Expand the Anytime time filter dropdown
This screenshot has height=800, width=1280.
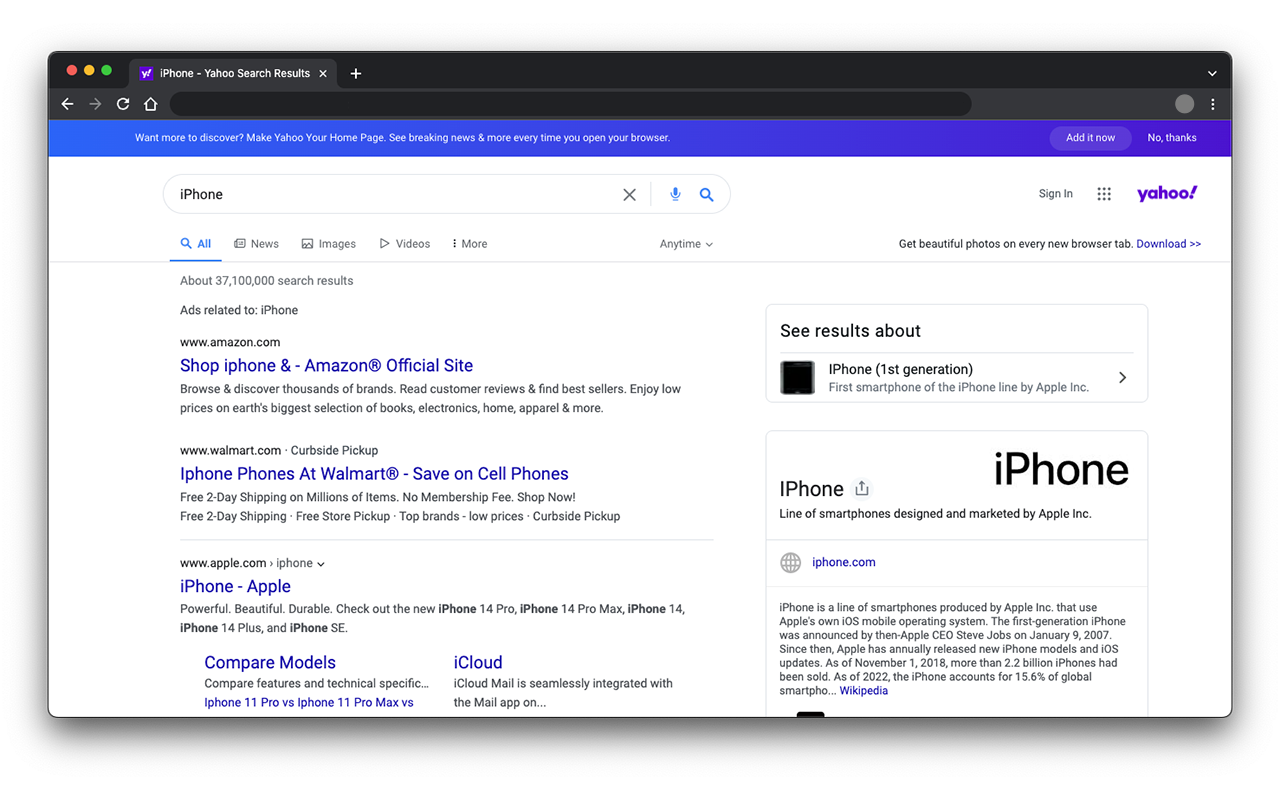coord(686,244)
